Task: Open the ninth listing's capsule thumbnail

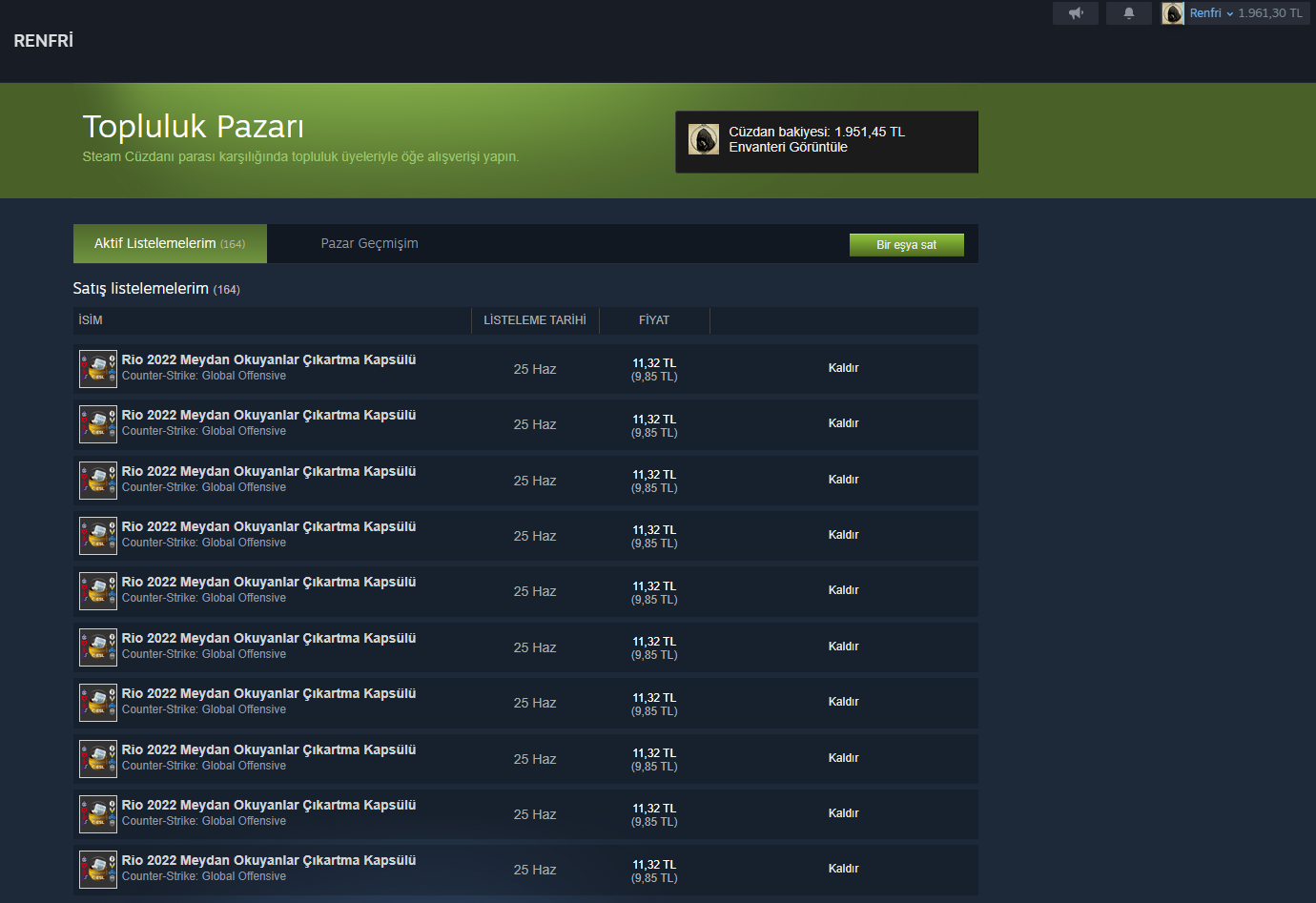Action: [x=98, y=814]
